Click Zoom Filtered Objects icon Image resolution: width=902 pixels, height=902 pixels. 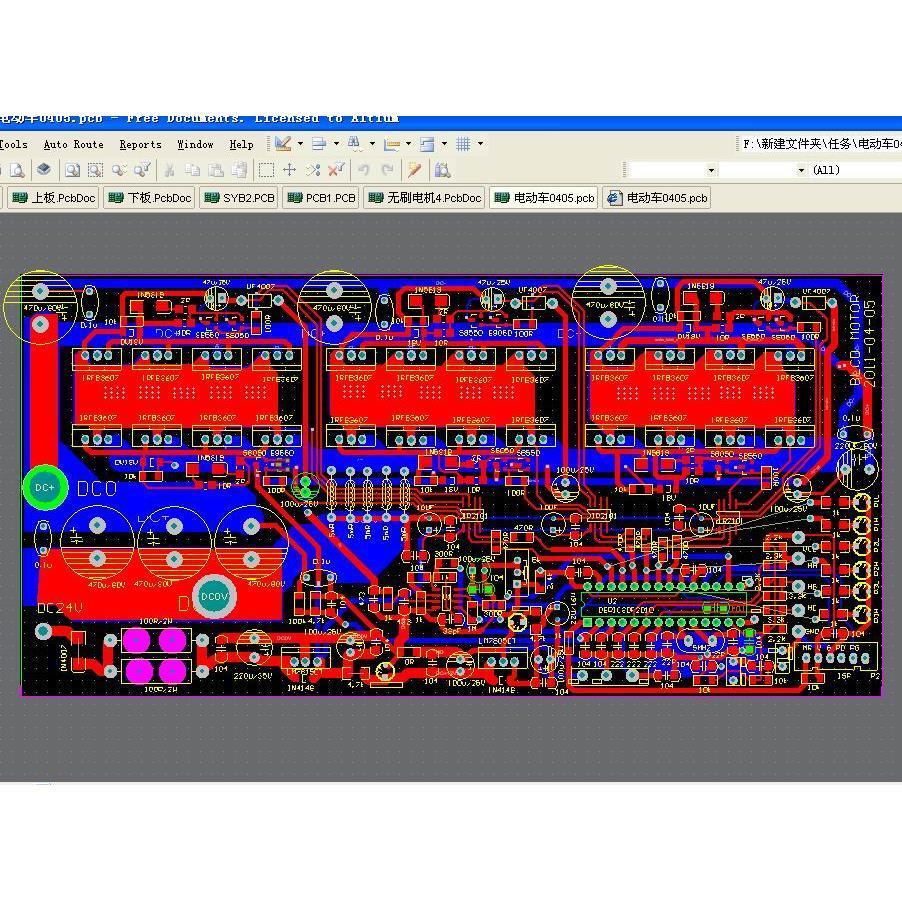142,170
